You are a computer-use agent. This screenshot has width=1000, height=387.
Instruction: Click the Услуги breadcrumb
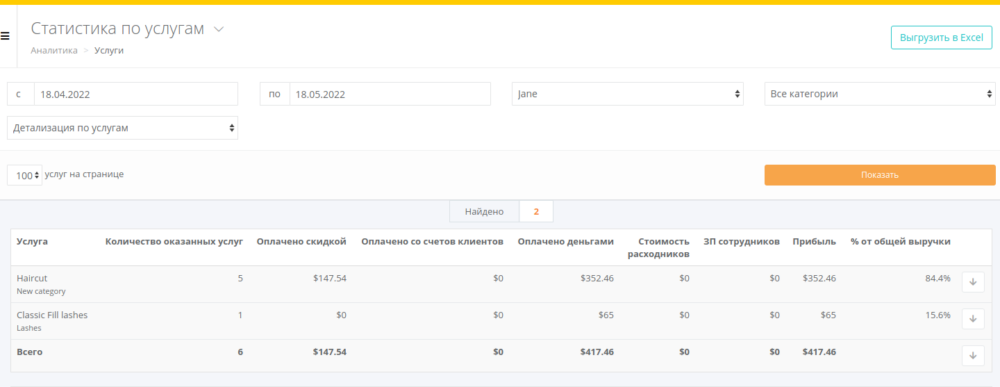click(109, 50)
